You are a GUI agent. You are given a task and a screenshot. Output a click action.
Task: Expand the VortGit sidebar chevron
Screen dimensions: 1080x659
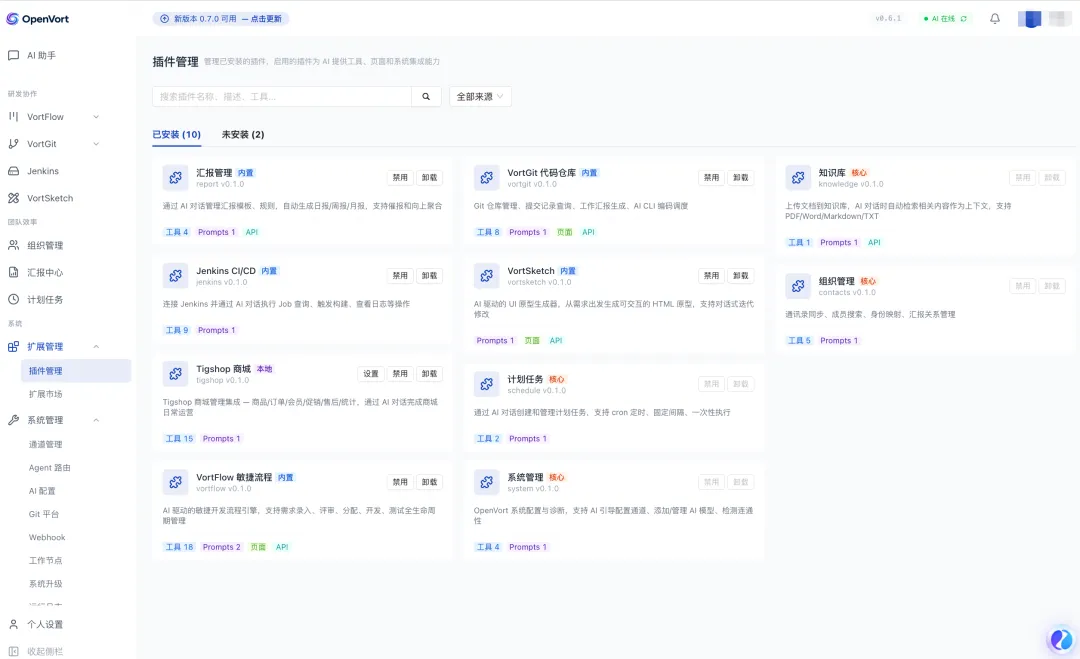pyautogui.click(x=96, y=143)
